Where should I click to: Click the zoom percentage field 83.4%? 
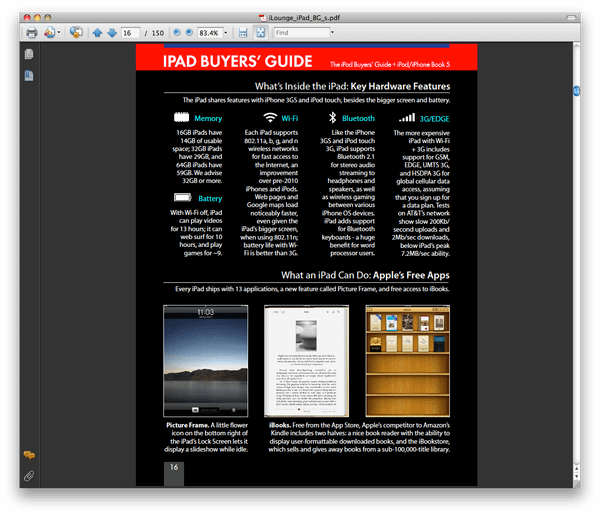pos(210,33)
